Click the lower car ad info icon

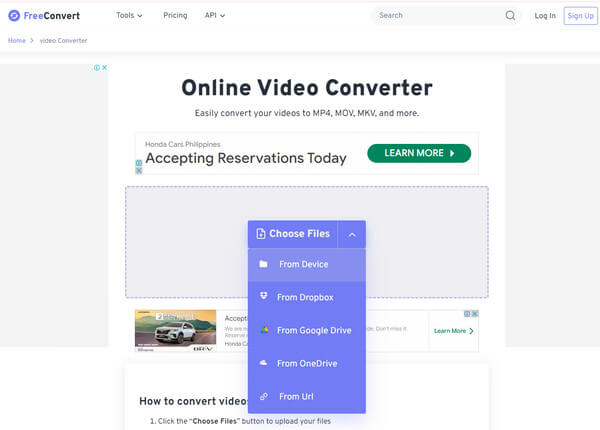[467, 314]
